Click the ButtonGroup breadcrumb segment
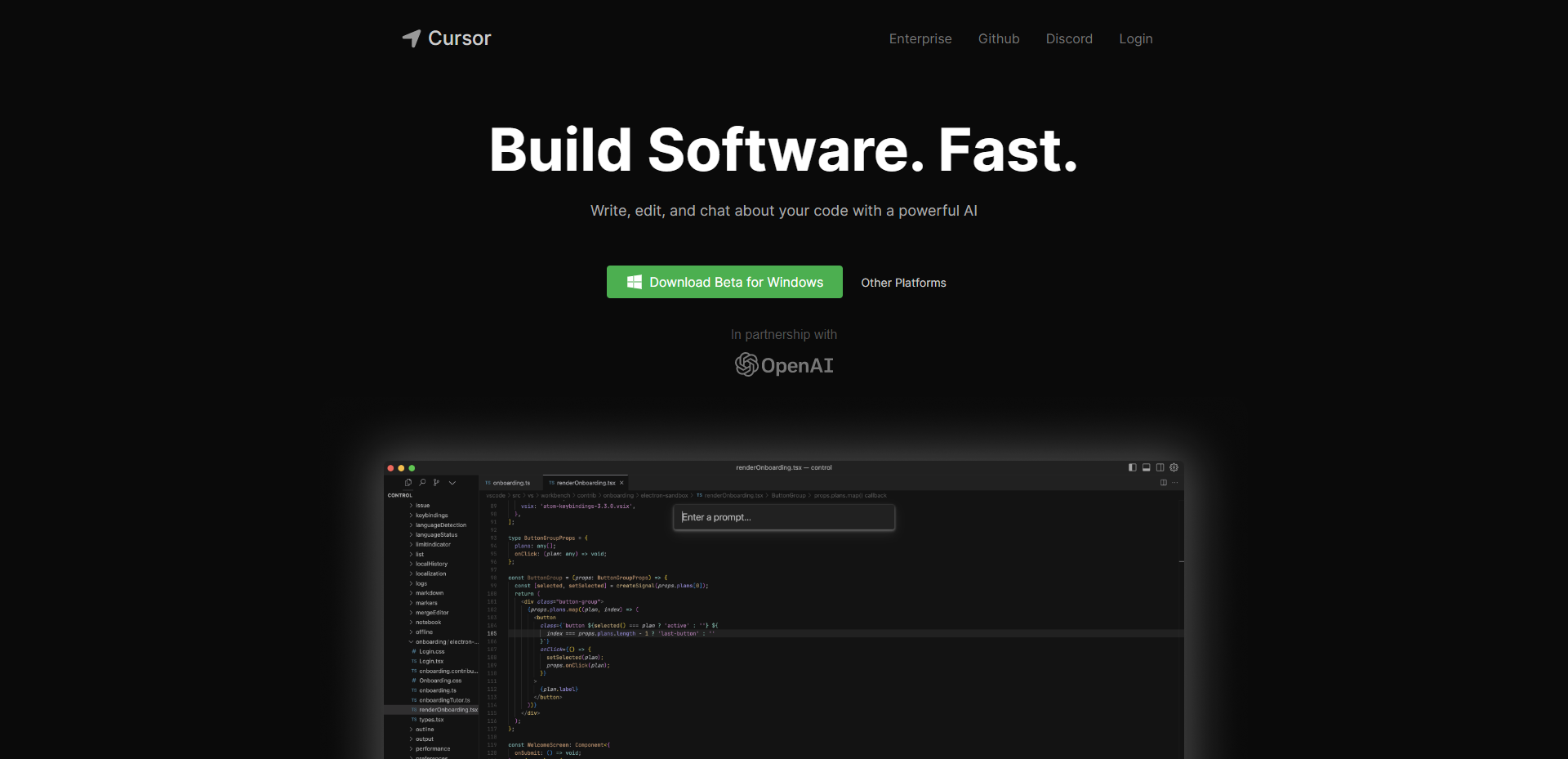This screenshot has width=1568, height=759. pos(788,495)
